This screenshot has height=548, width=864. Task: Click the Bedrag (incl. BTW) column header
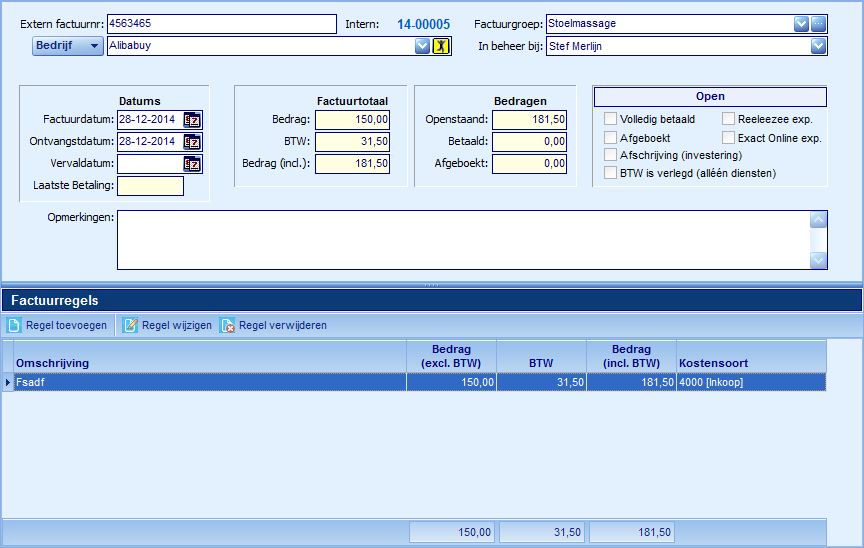pyautogui.click(x=631, y=356)
